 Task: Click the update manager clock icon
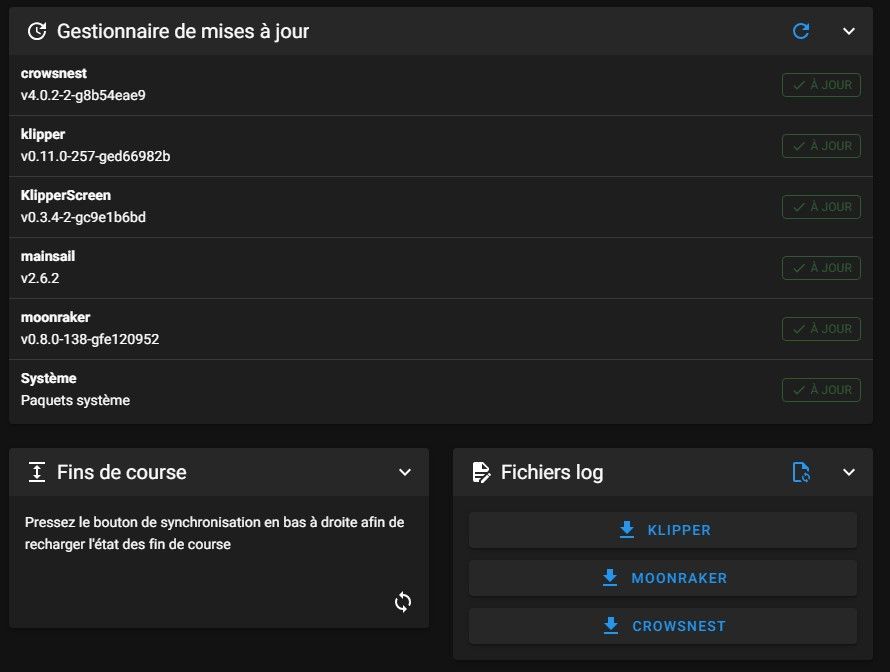37,31
